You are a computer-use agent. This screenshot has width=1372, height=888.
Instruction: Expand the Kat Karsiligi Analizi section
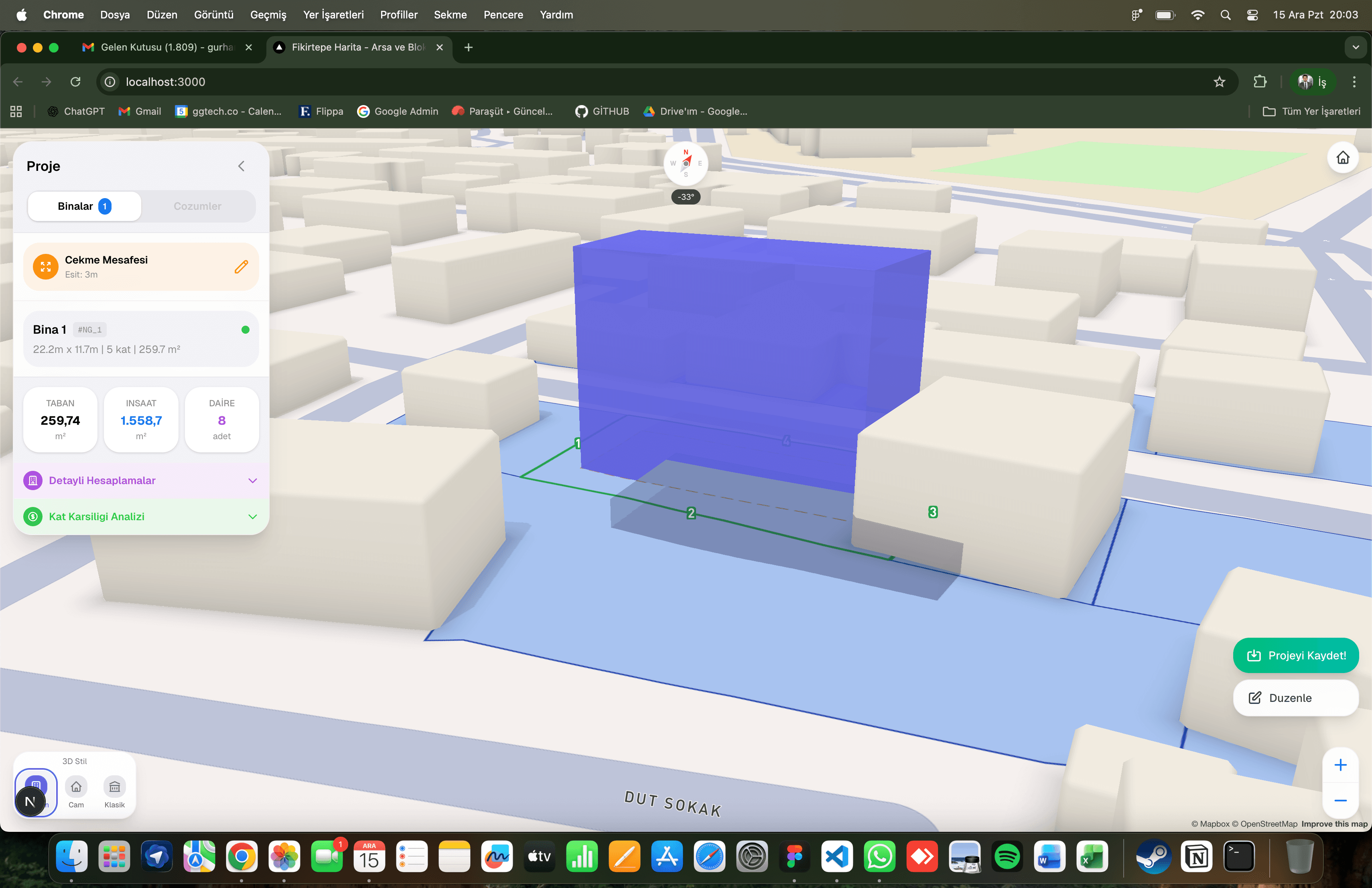pyautogui.click(x=252, y=517)
